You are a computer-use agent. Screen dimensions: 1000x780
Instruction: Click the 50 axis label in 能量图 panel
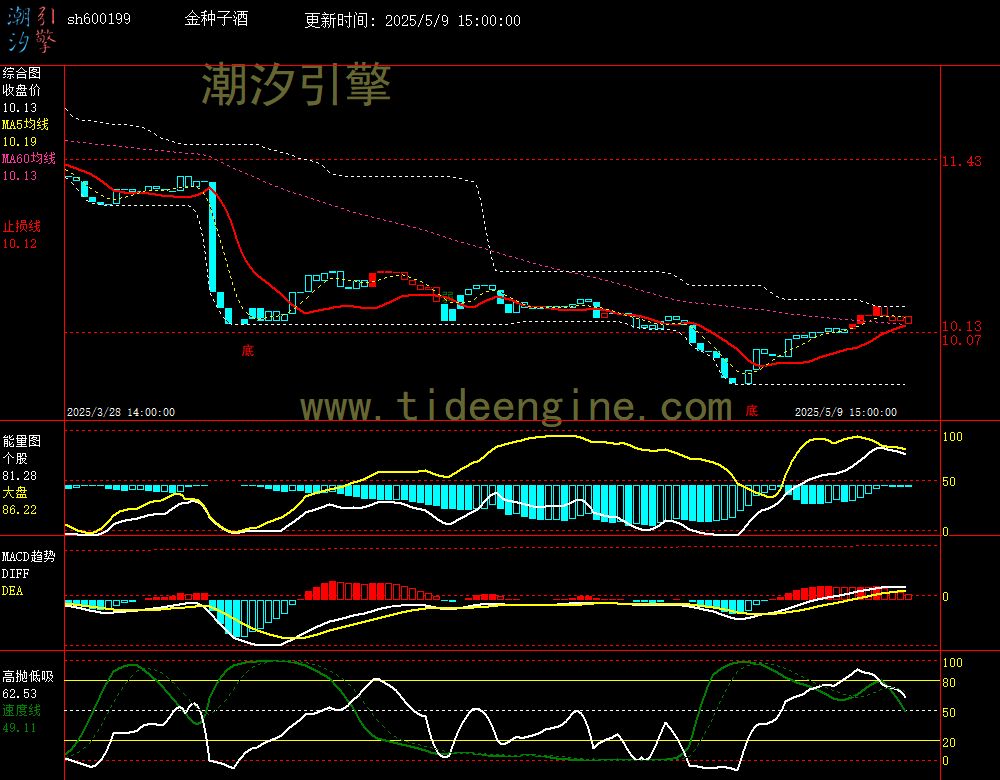click(x=949, y=482)
